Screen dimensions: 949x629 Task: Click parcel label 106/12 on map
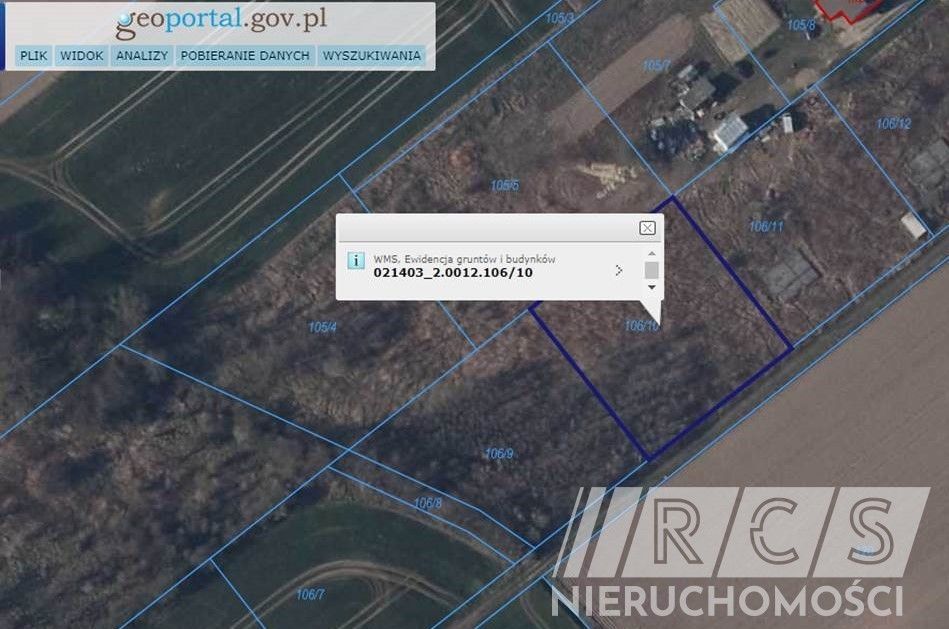(x=893, y=123)
